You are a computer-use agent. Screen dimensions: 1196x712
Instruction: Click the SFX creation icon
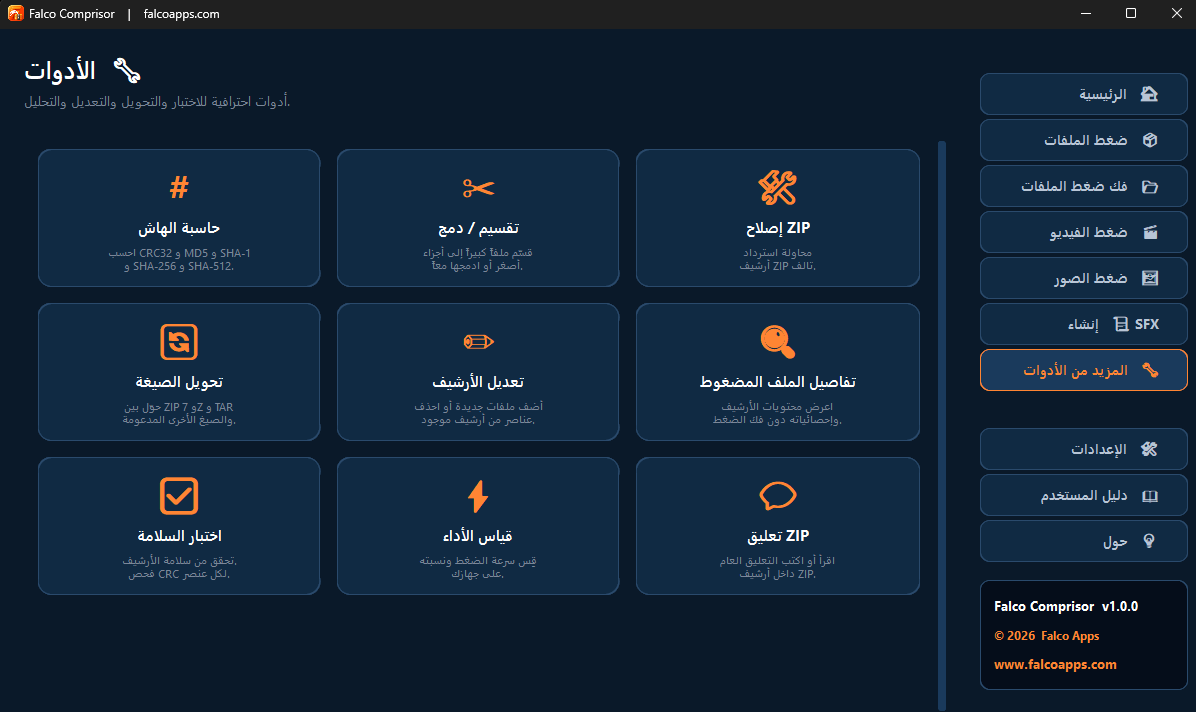[1120, 324]
